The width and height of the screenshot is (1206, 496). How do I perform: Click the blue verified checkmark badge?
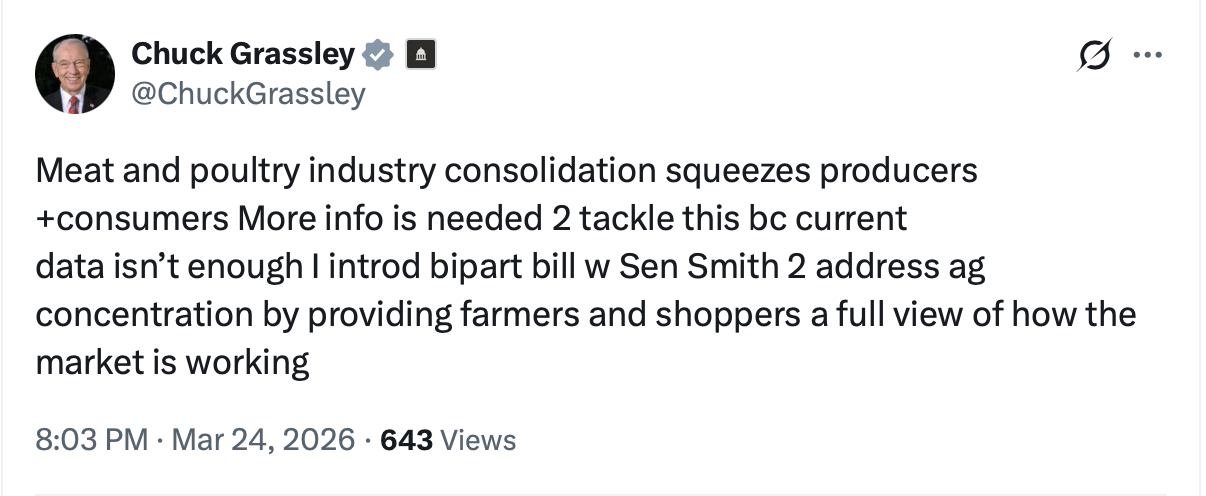[x=377, y=54]
